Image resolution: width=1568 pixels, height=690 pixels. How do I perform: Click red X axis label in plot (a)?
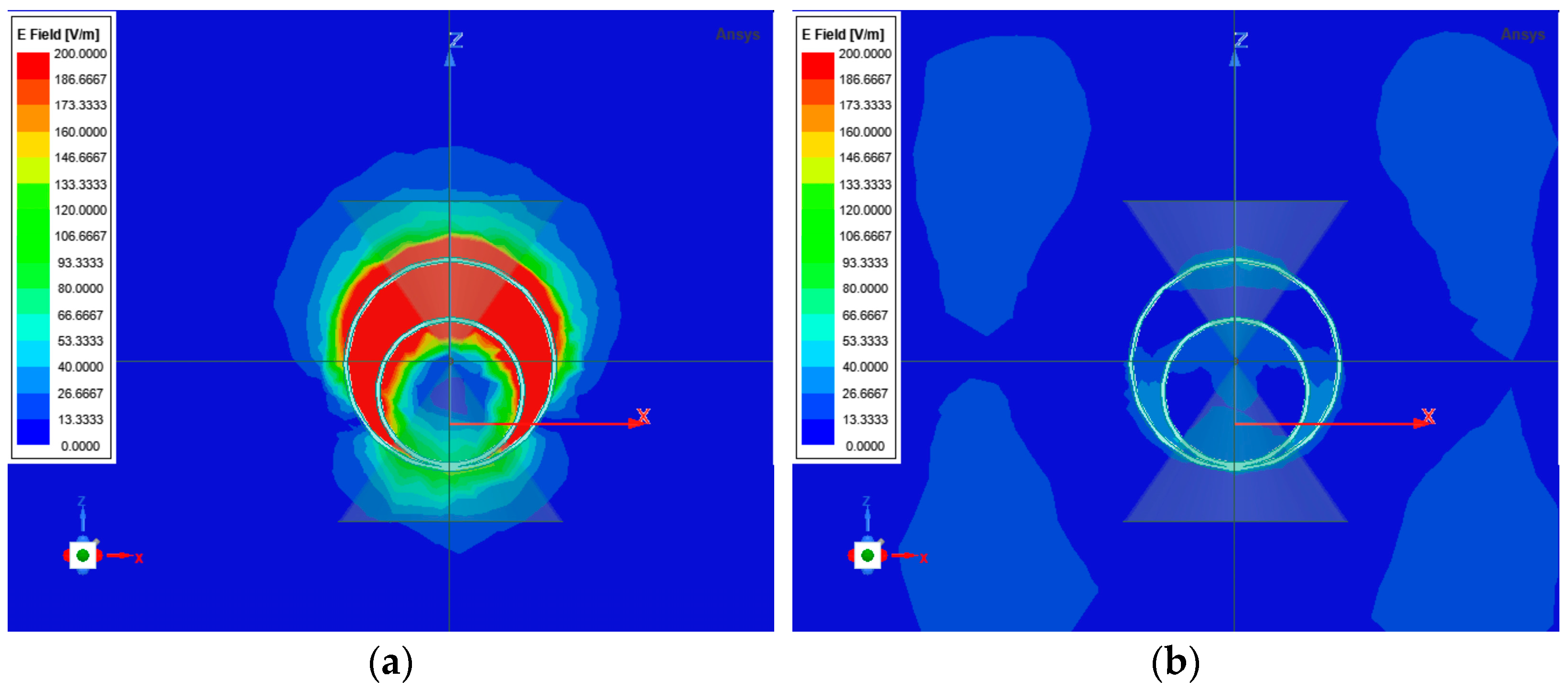[x=643, y=416]
